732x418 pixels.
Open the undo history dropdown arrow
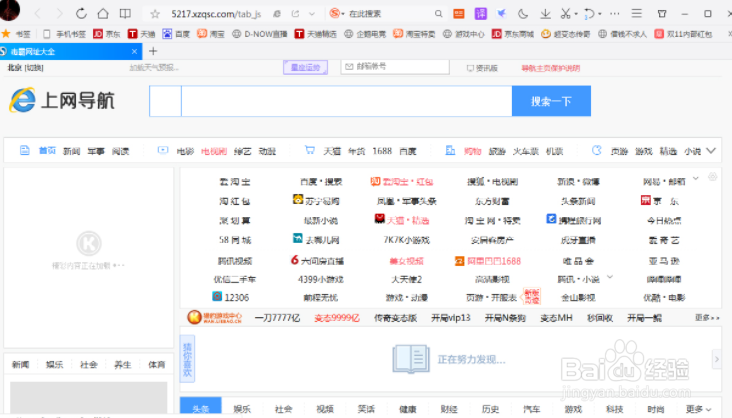pyautogui.click(x=599, y=14)
